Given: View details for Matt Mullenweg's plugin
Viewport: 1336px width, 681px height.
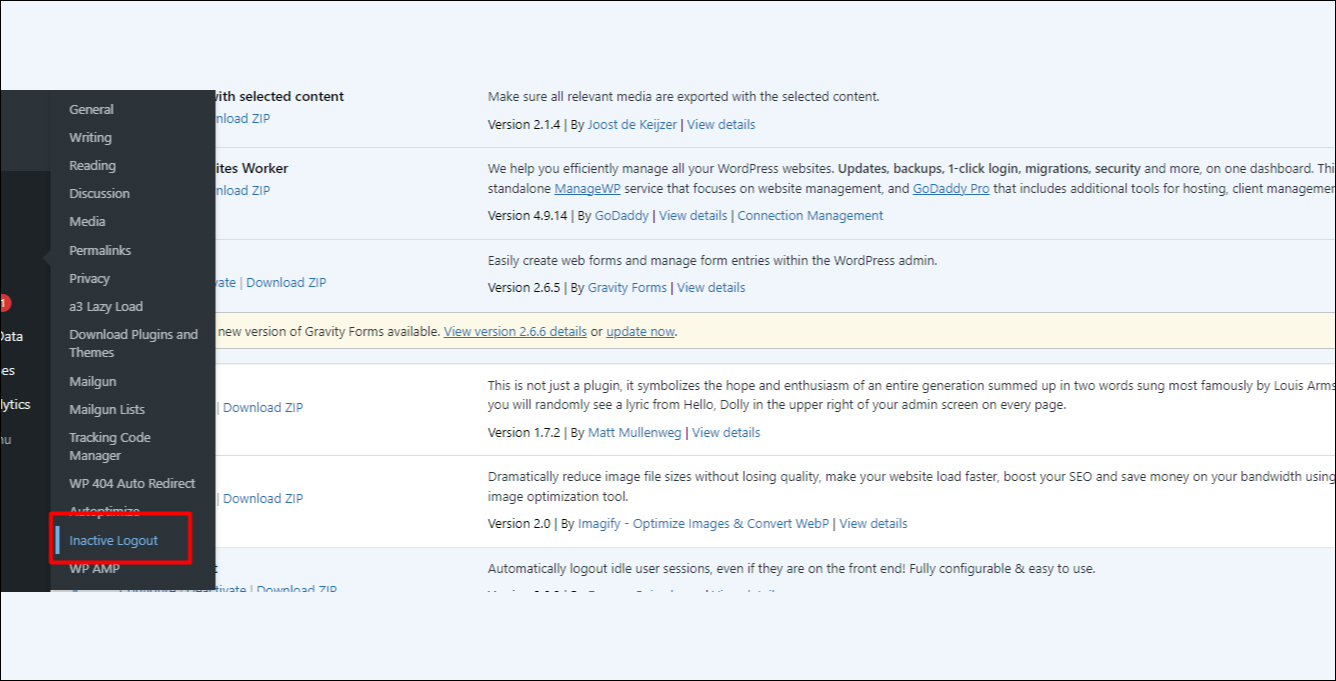Looking at the screenshot, I should pyautogui.click(x=726, y=432).
